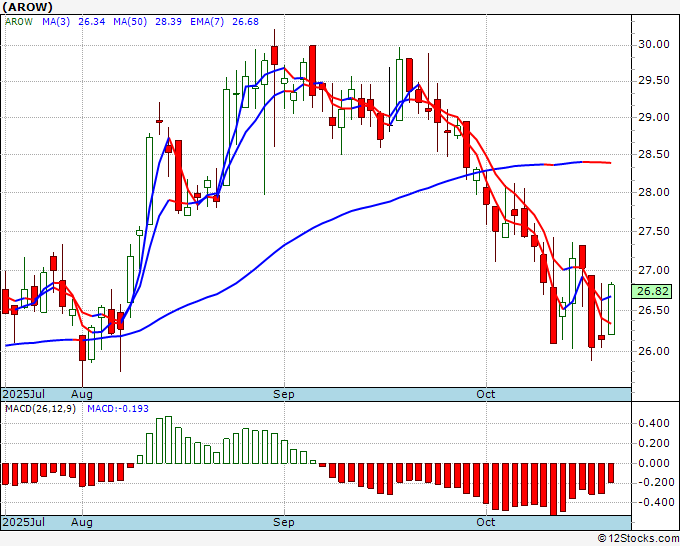Click the 26.00 price axis label
The height and width of the screenshot is (546, 680).
pos(654,351)
